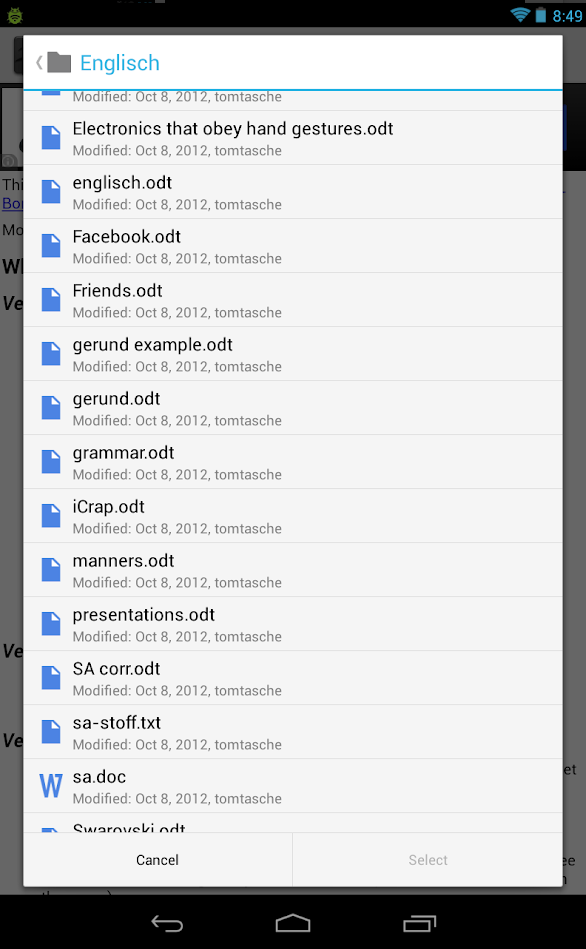This screenshot has width=586, height=949.
Task: Collapse folder via the back chevron
Action: [x=39, y=62]
